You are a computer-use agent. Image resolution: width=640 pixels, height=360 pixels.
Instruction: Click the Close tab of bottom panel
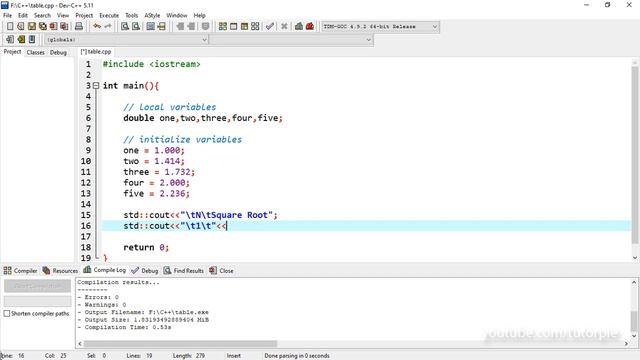pyautogui.click(x=222, y=271)
